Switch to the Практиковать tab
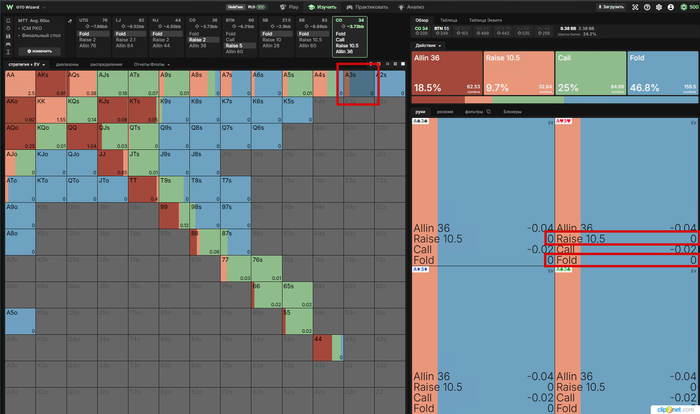Image resolution: width=700 pixels, height=414 pixels. point(367,7)
